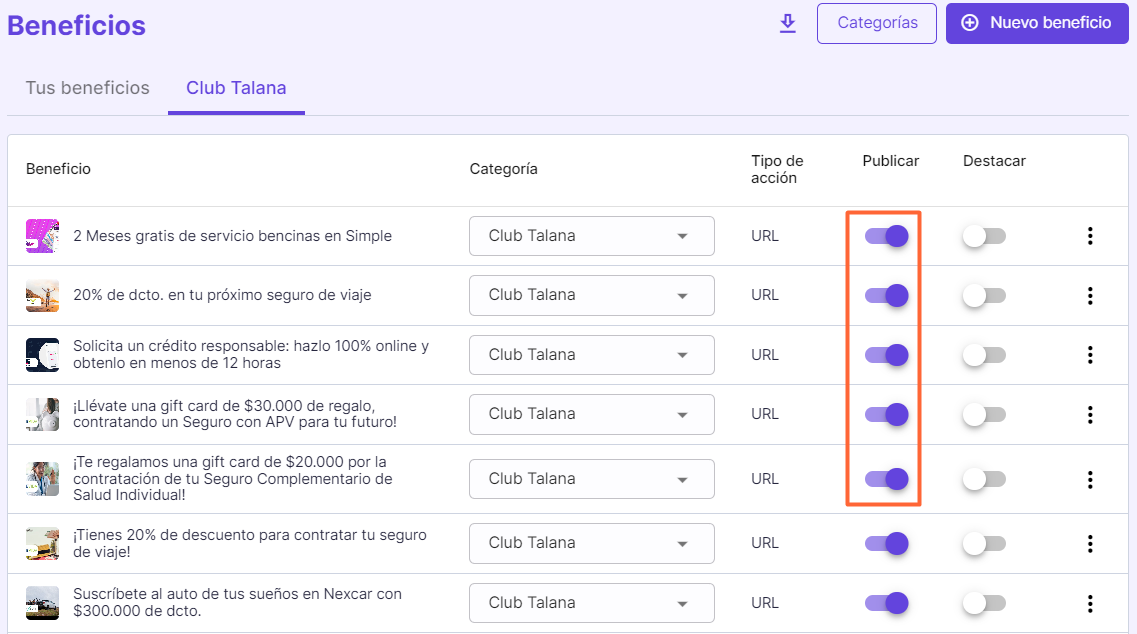Click the Tipo de acción column header
Viewport: 1137px width, 634px height.
[777, 169]
